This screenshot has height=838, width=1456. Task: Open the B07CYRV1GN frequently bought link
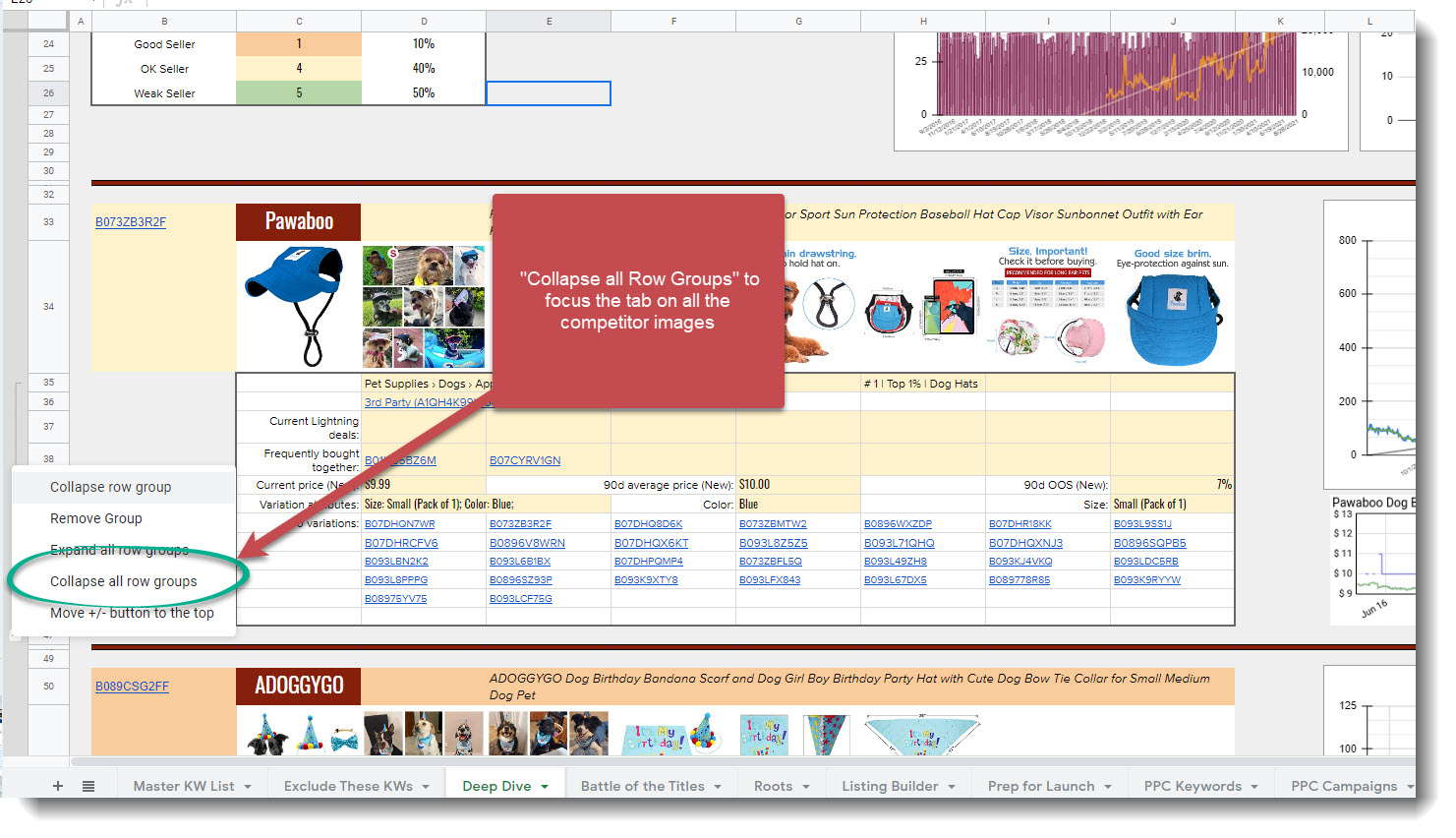(x=525, y=460)
